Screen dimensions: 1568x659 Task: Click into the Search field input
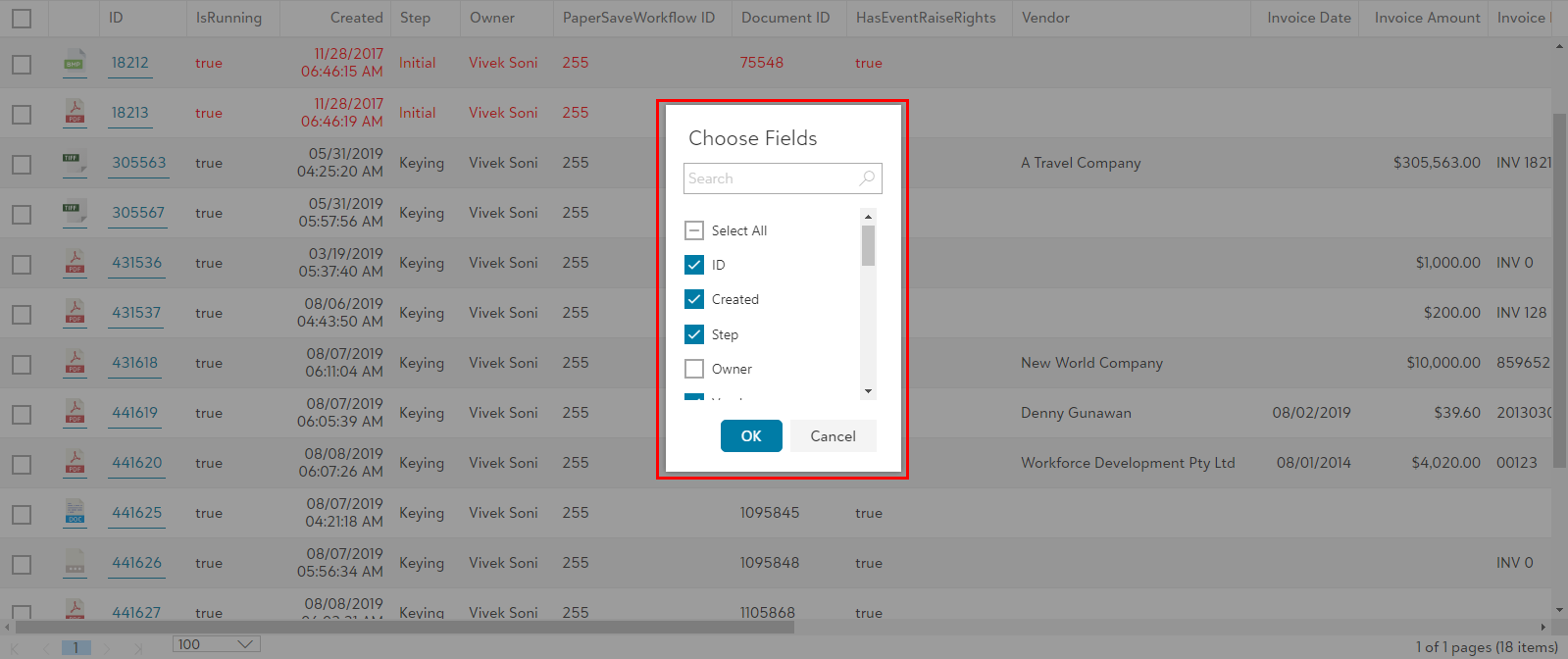(770, 178)
